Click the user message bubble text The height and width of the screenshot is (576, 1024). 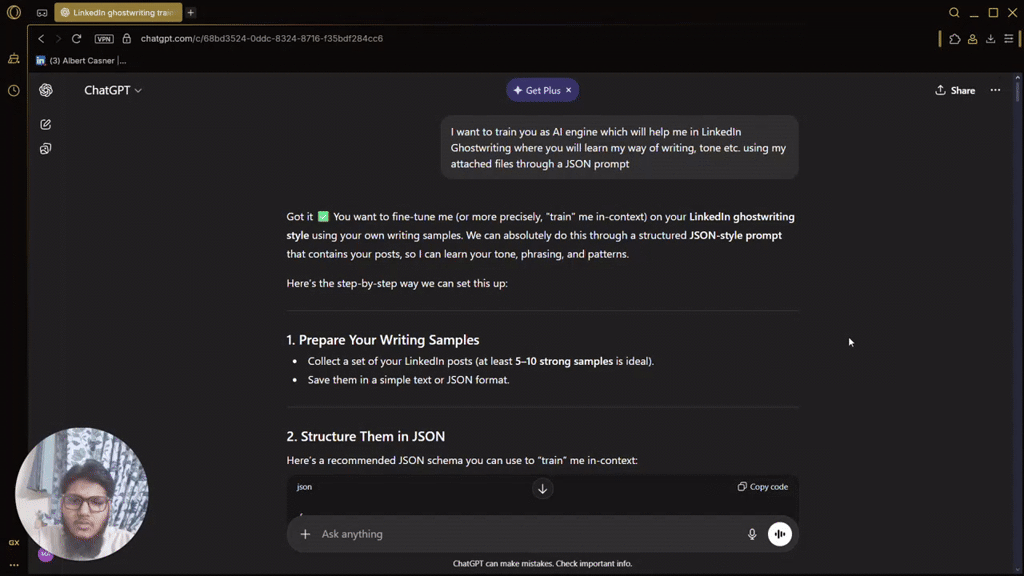[x=618, y=148]
